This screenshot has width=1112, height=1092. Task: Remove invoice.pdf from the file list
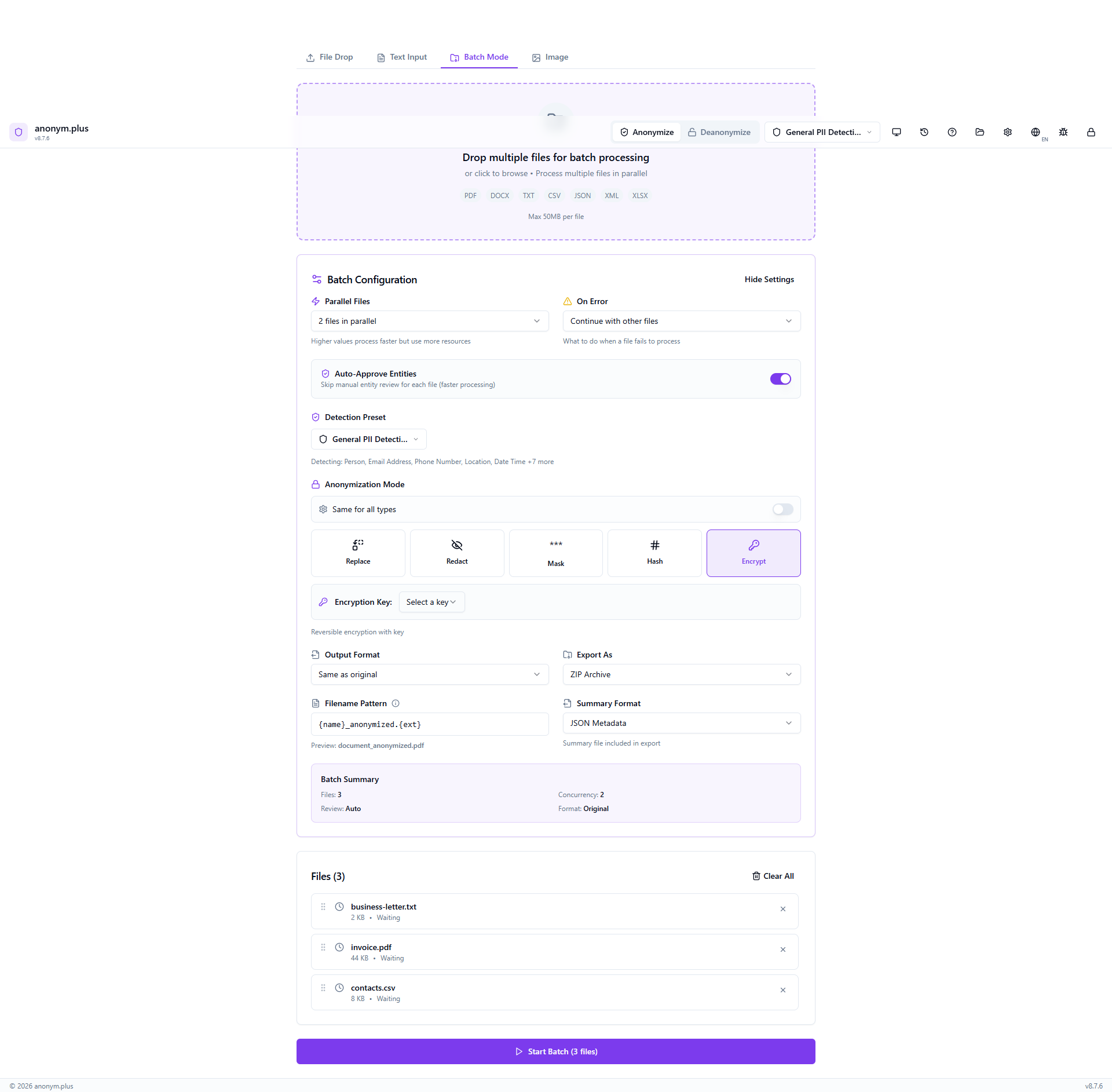pyautogui.click(x=783, y=949)
